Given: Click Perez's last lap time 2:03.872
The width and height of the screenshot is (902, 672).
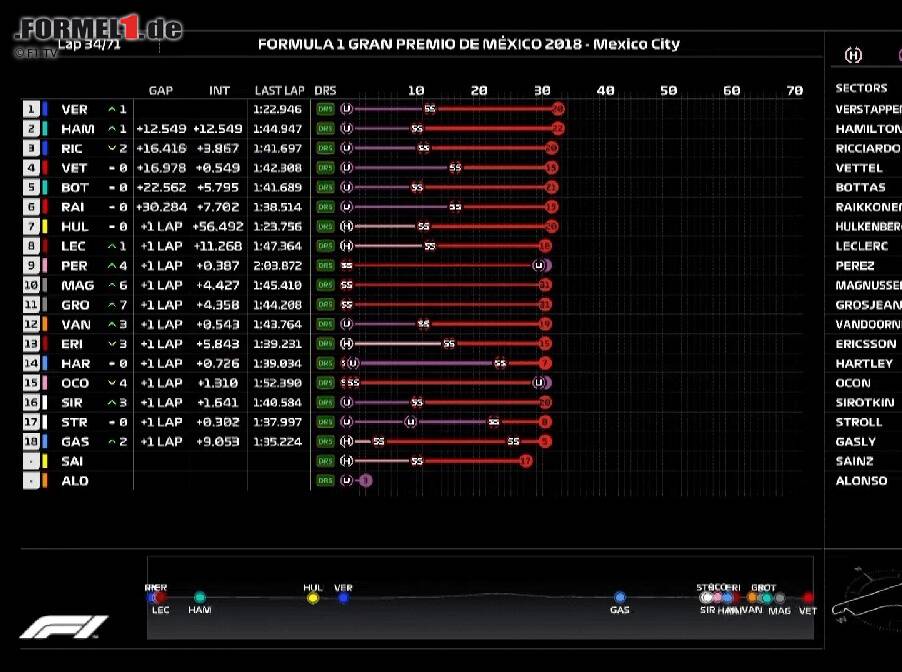Looking at the screenshot, I should [x=277, y=266].
